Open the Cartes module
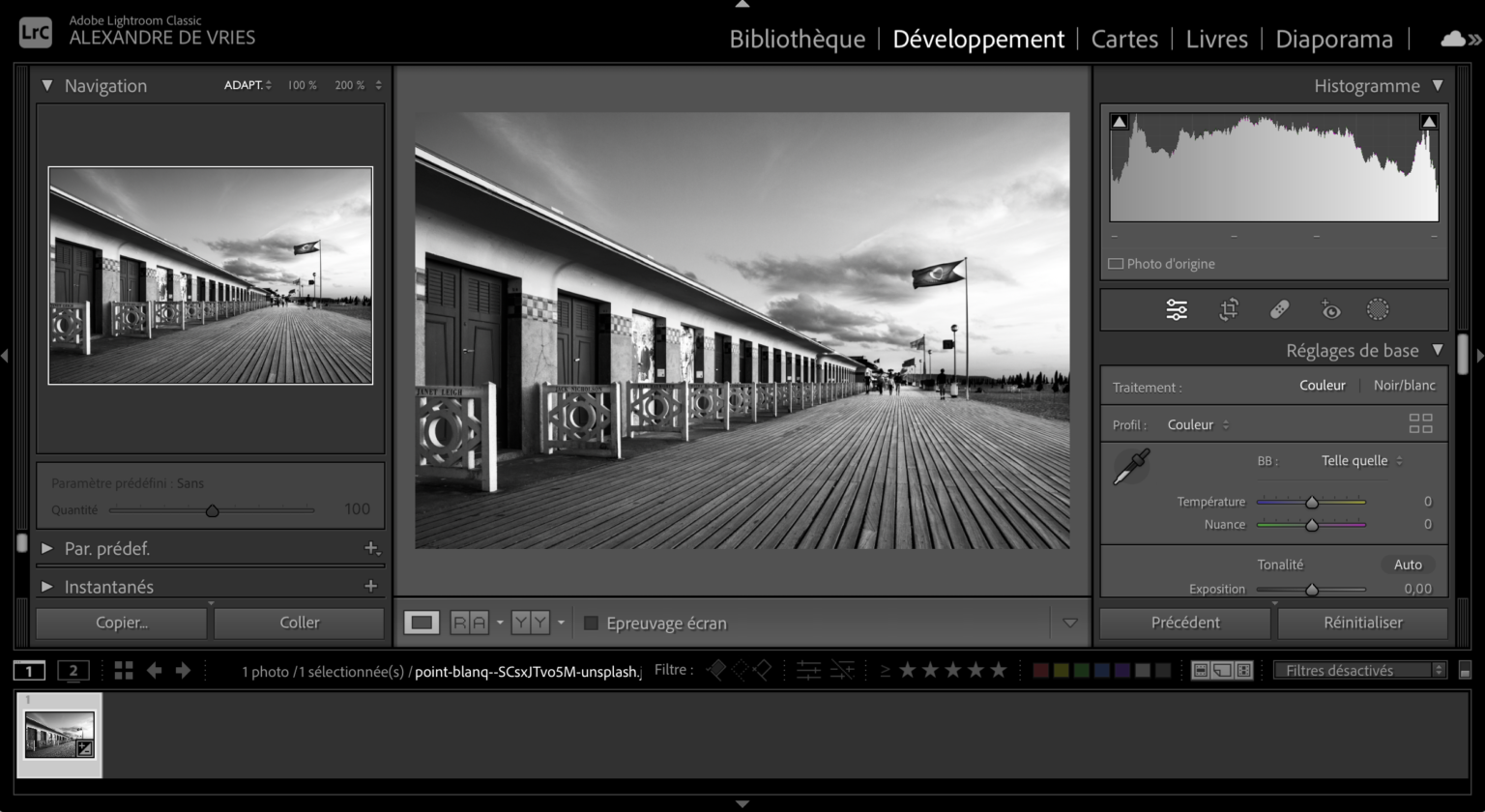Screen dimensions: 1485x812 1124,39
